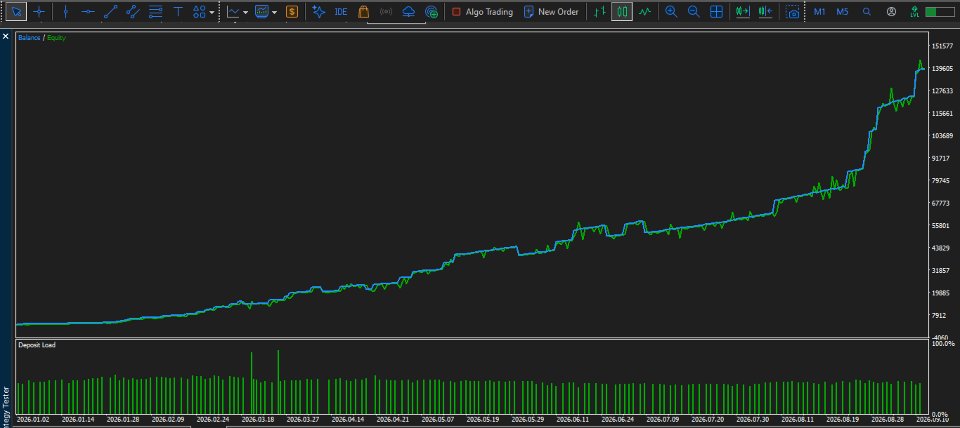Close the Strategy Tester panel with X
This screenshot has height=428, width=960.
[x=6, y=37]
